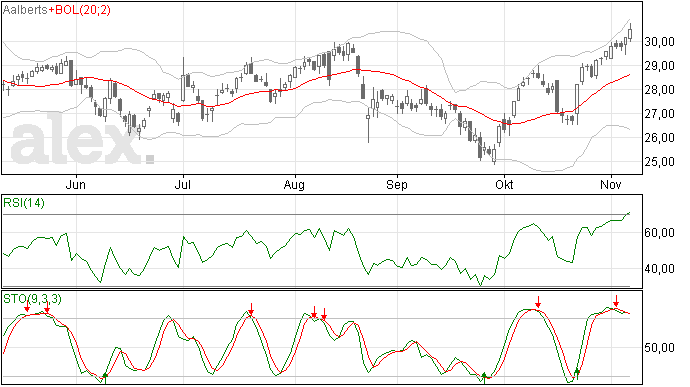Click the Jul month label
690x387 pixels.
183,185
